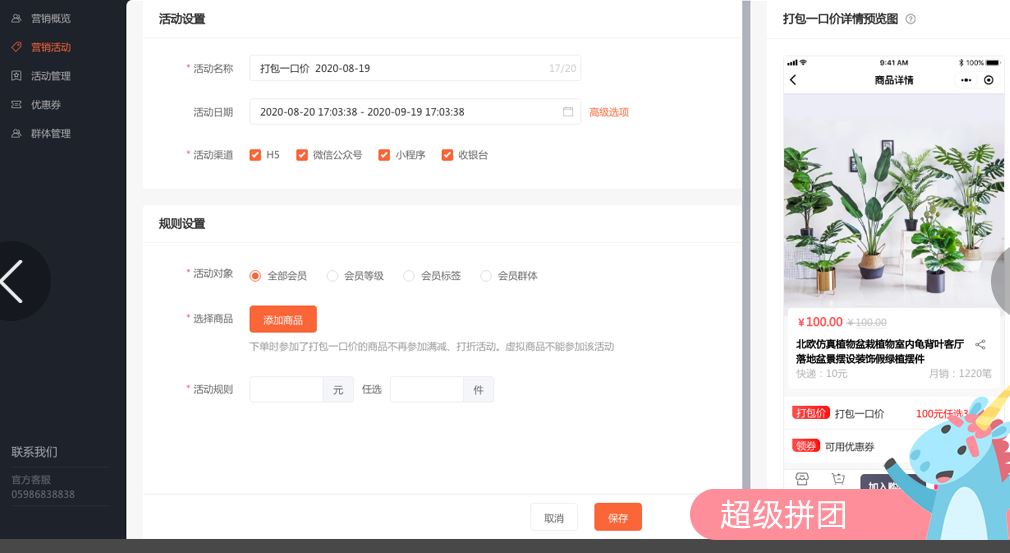Click the previous-slide arrow on the left edge

(14, 281)
